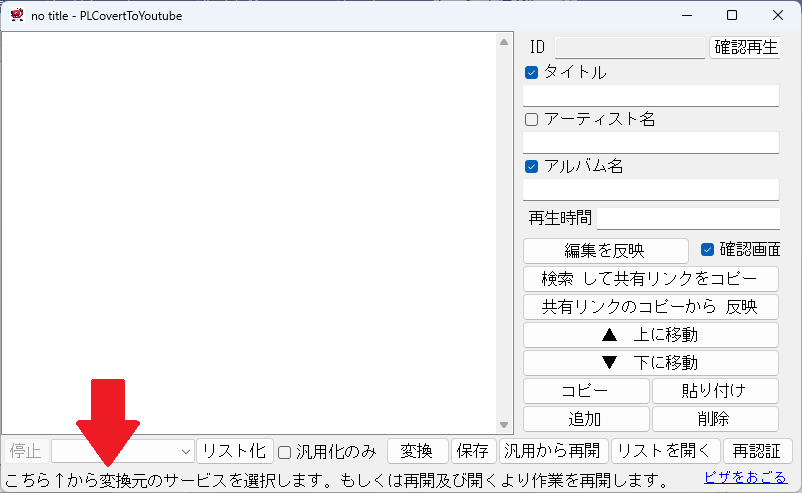The image size is (802, 493).
Task: Move item down with ▼ 下に移動
Action: [x=650, y=362]
